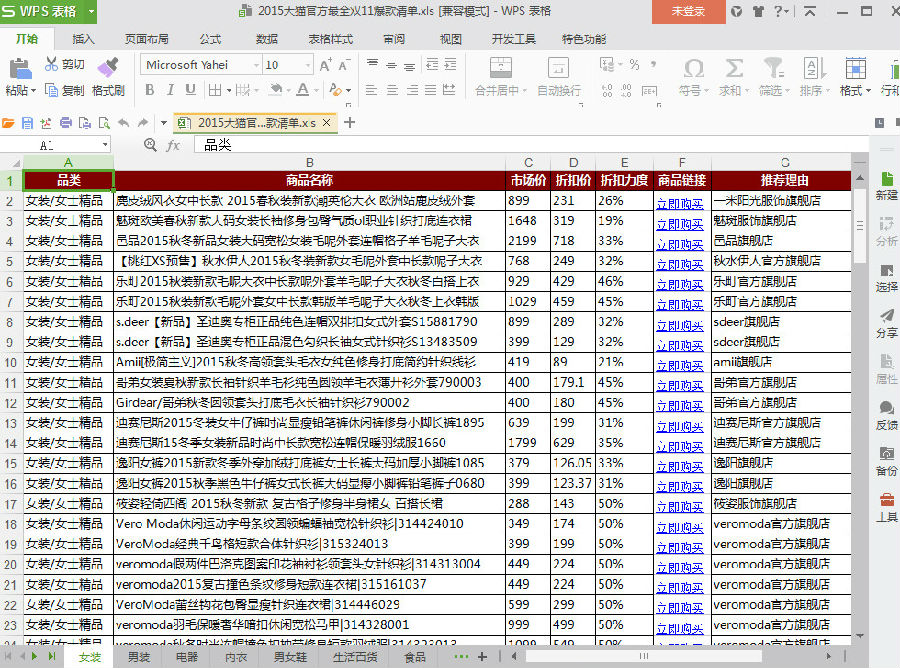Click the Cut (剪切) scissors icon
The image size is (900, 668).
pos(52,64)
